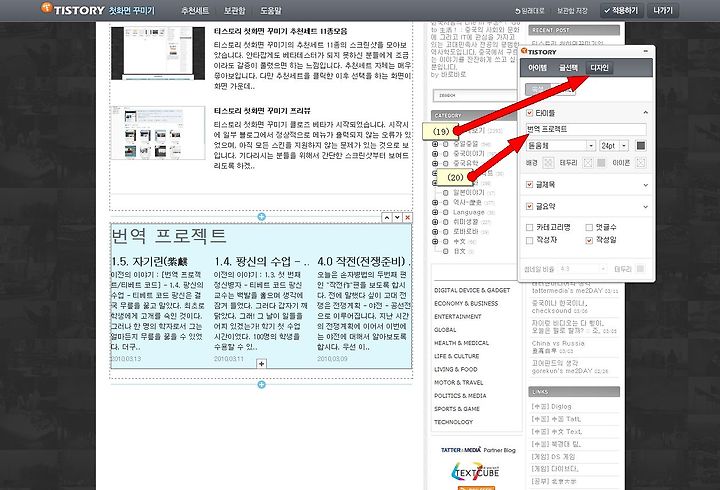Open post titled 1.4. 팡신의 수업

[x=261, y=262]
